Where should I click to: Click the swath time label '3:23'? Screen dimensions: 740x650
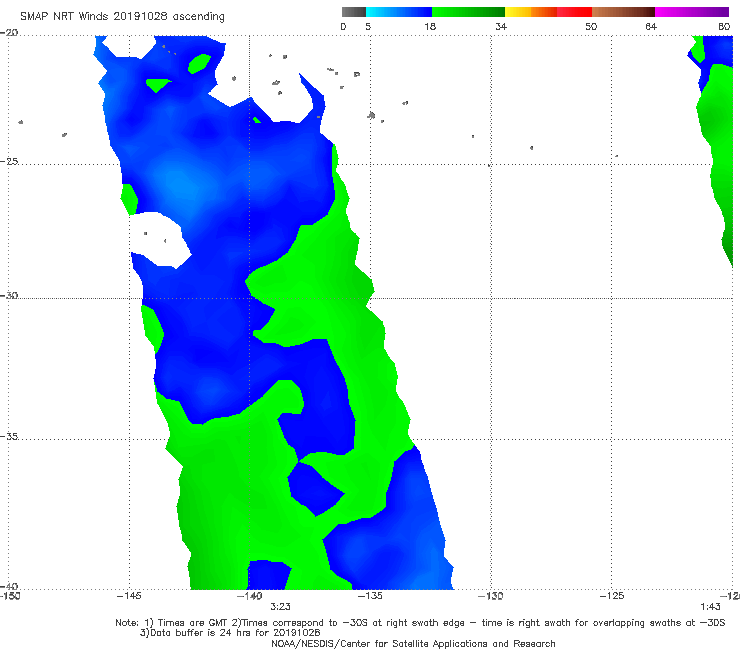click(x=280, y=607)
